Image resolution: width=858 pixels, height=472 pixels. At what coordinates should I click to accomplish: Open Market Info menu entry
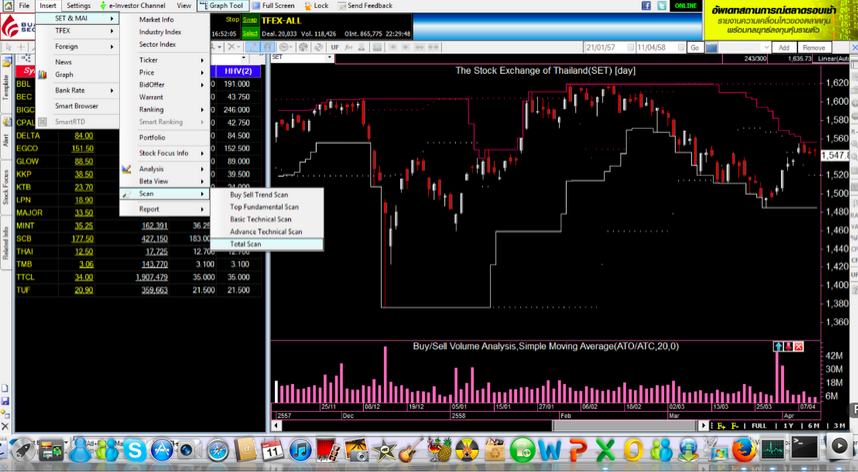pyautogui.click(x=165, y=19)
